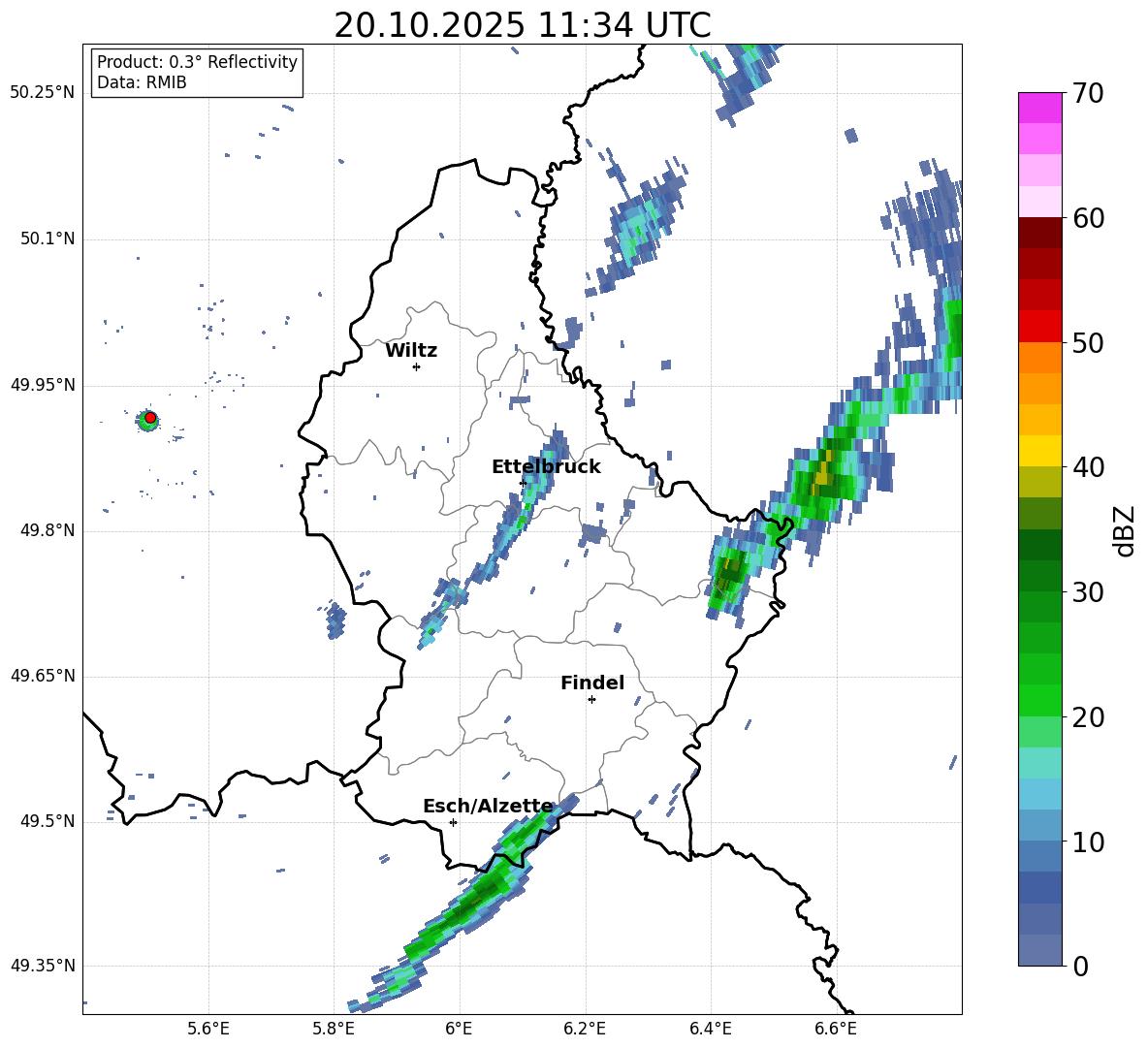Click the colorbar value 20
Viewport: 1148px width, 1048px height.
point(1088,717)
